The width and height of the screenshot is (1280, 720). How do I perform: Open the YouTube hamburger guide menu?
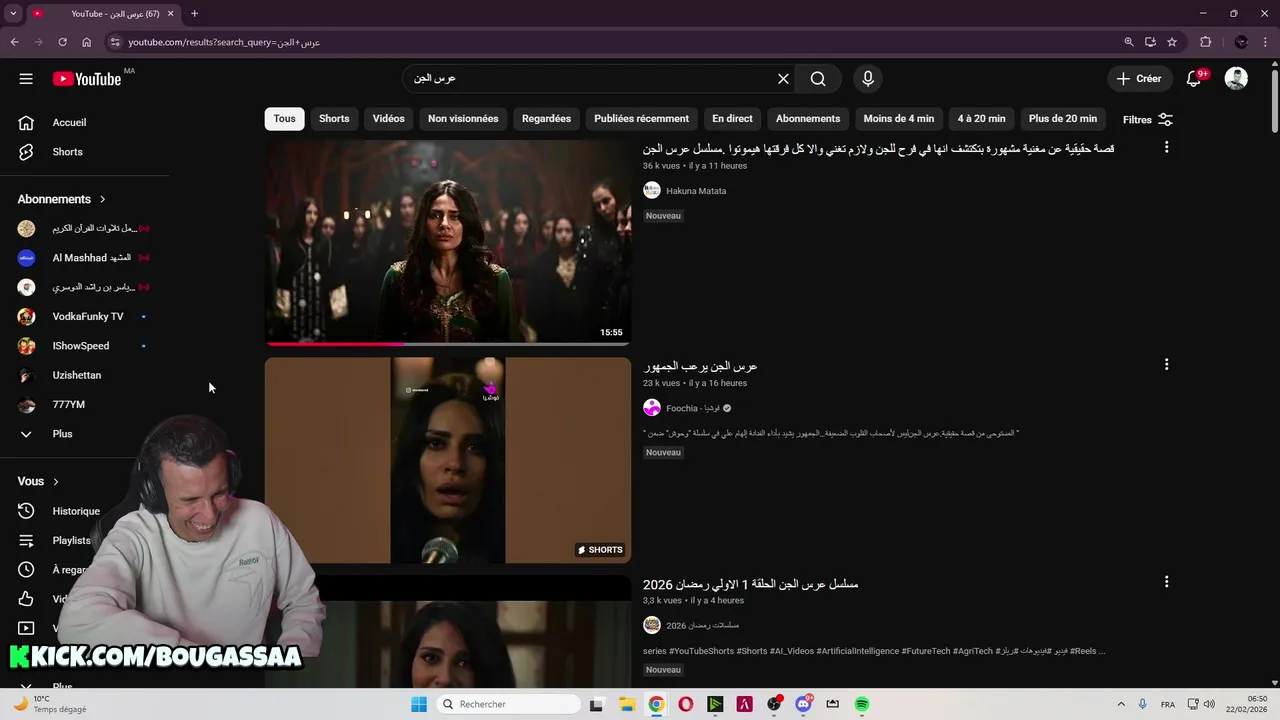(x=26, y=79)
